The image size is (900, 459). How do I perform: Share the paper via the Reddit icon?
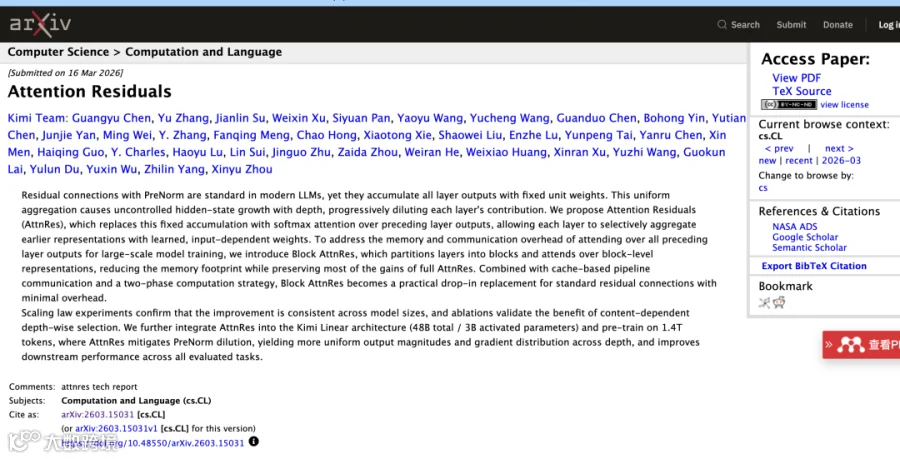pyautogui.click(x=779, y=302)
